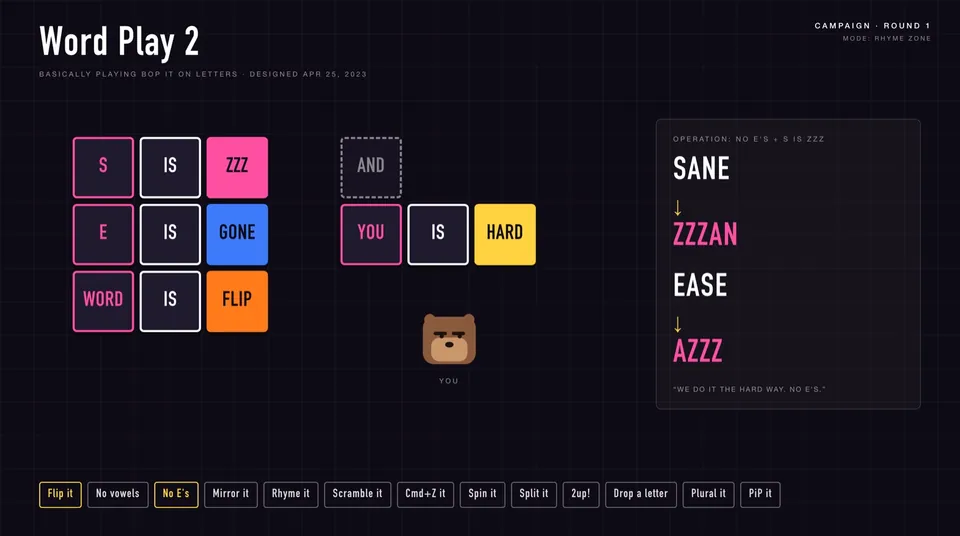960x536 pixels.
Task: Click the subtitle 'Basically playing Bop It on letters'
Action: [138, 74]
